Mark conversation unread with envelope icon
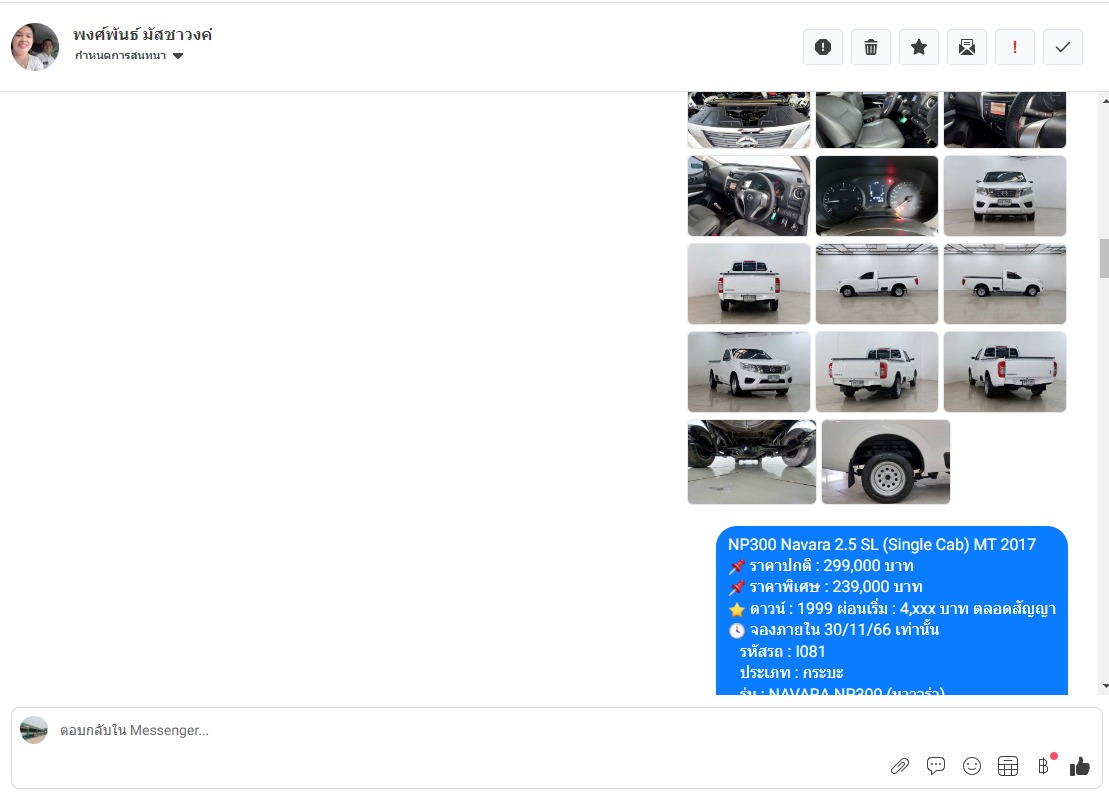Viewport: 1109px width, 794px height. (x=967, y=47)
